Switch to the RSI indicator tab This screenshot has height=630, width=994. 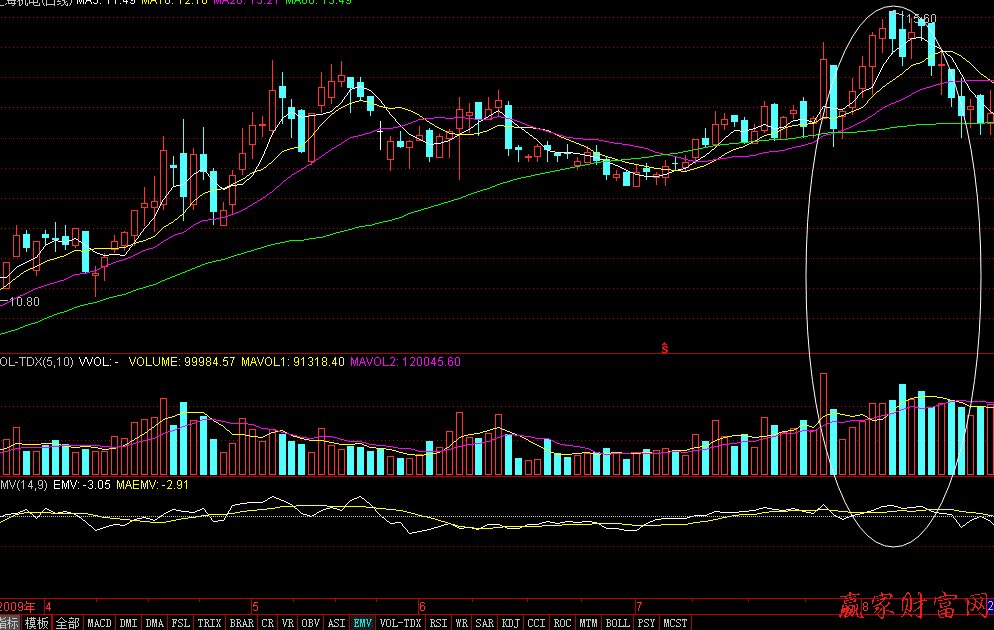tap(438, 623)
